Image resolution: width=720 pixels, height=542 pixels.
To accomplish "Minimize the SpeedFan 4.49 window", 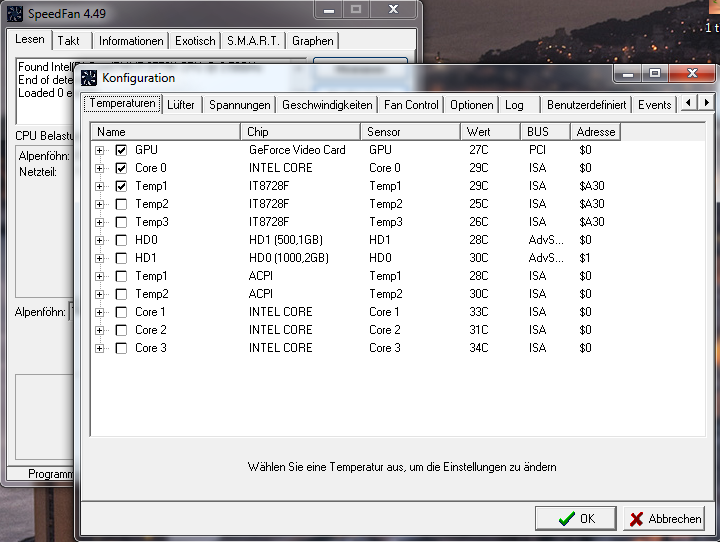I will click(x=329, y=10).
